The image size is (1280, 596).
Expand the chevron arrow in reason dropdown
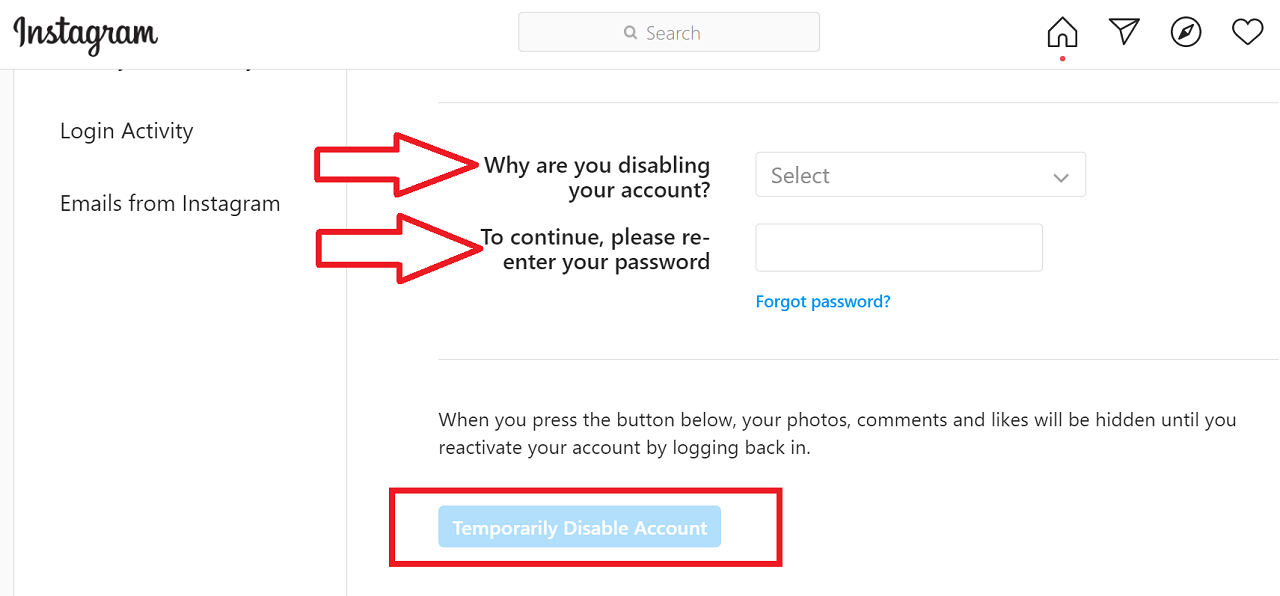point(1061,178)
